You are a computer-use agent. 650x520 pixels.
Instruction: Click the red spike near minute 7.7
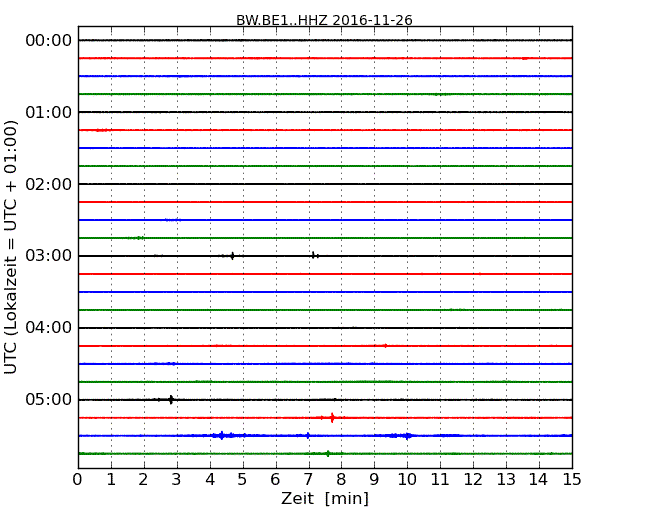[x=332, y=418]
